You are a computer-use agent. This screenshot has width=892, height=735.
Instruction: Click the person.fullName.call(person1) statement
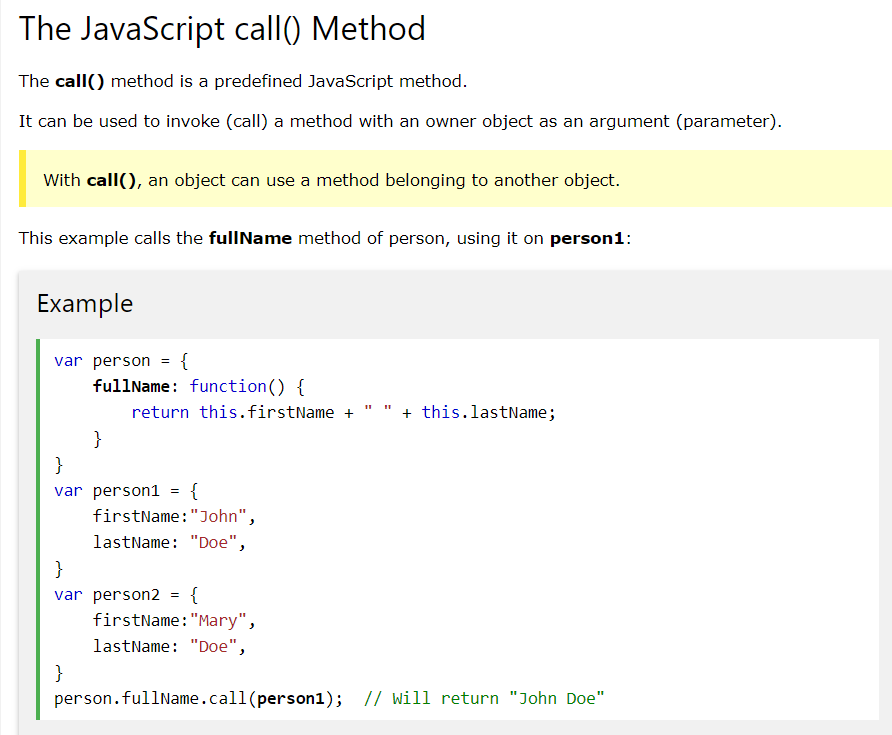(198, 698)
